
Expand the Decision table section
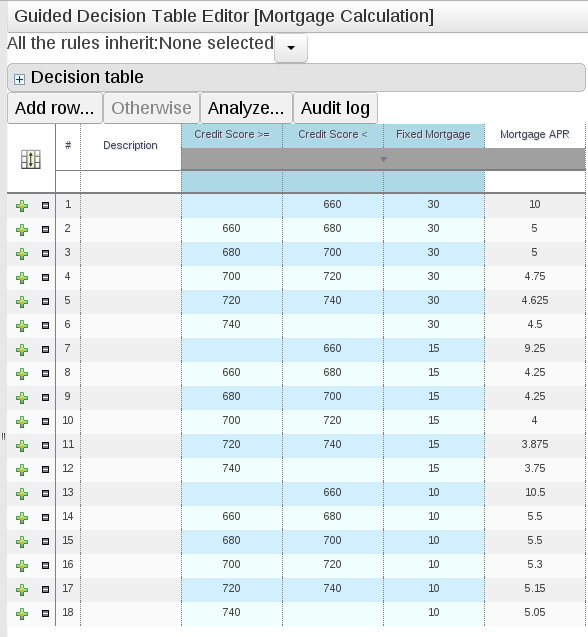19,79
